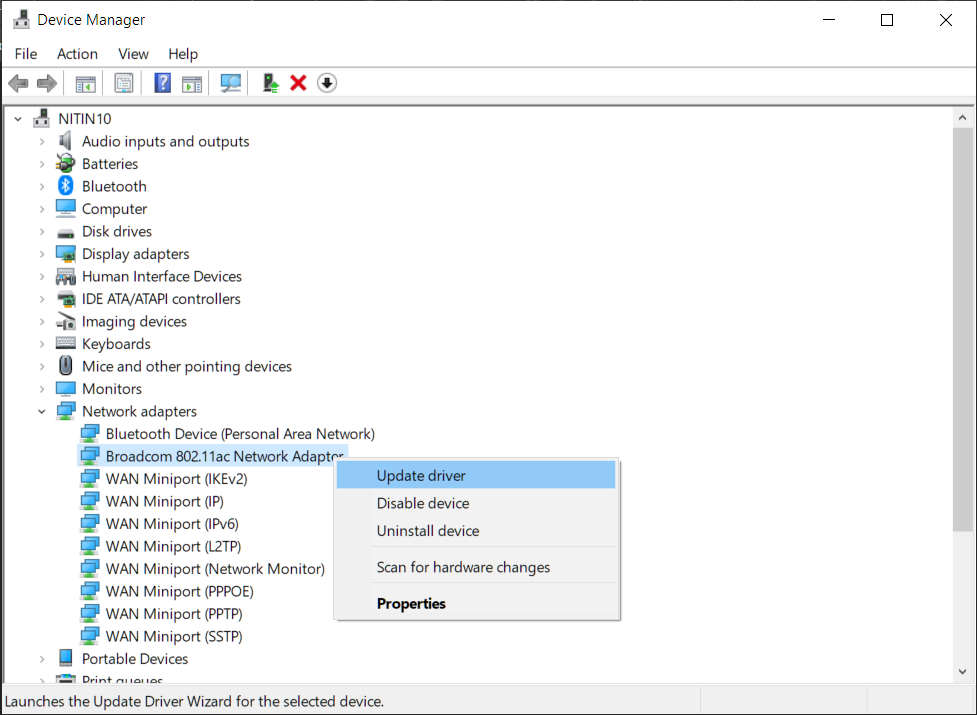Open the Properties sheet toolbar icon
The height and width of the screenshot is (715, 977).
(123, 83)
